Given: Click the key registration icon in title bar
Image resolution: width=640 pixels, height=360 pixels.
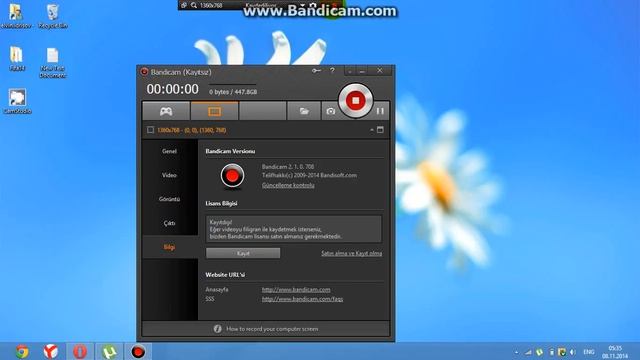Looking at the screenshot, I should click(x=316, y=71).
